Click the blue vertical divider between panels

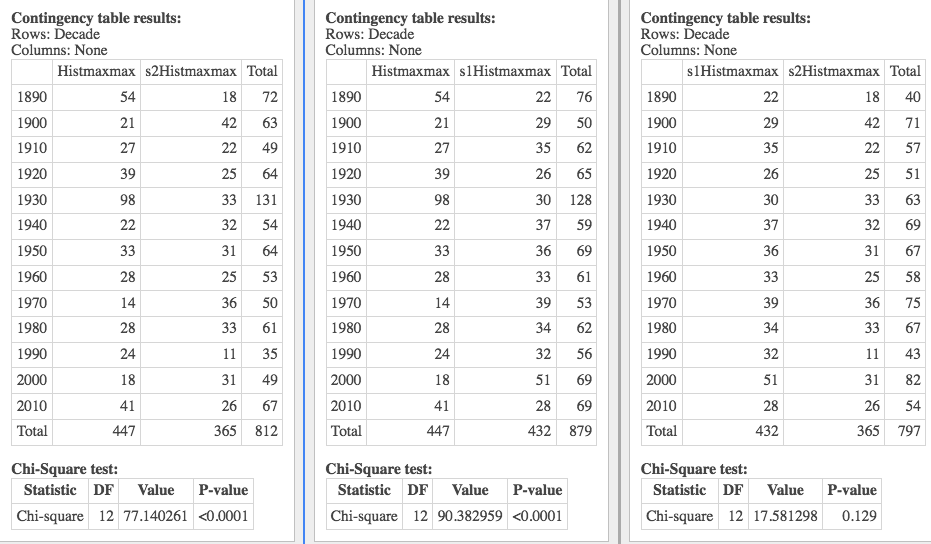304,272
